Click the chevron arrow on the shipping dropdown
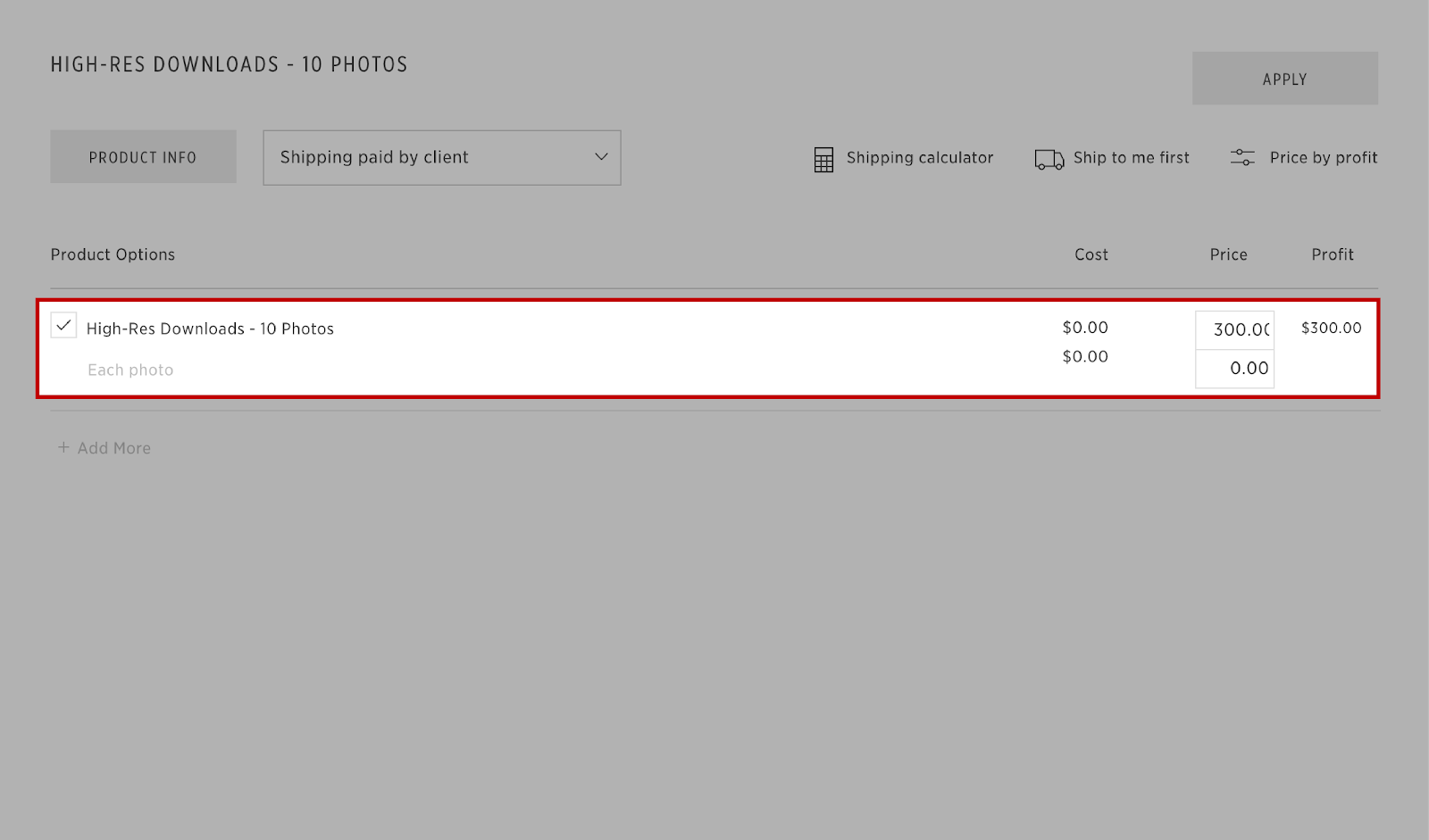The height and width of the screenshot is (840, 1429). [x=601, y=157]
